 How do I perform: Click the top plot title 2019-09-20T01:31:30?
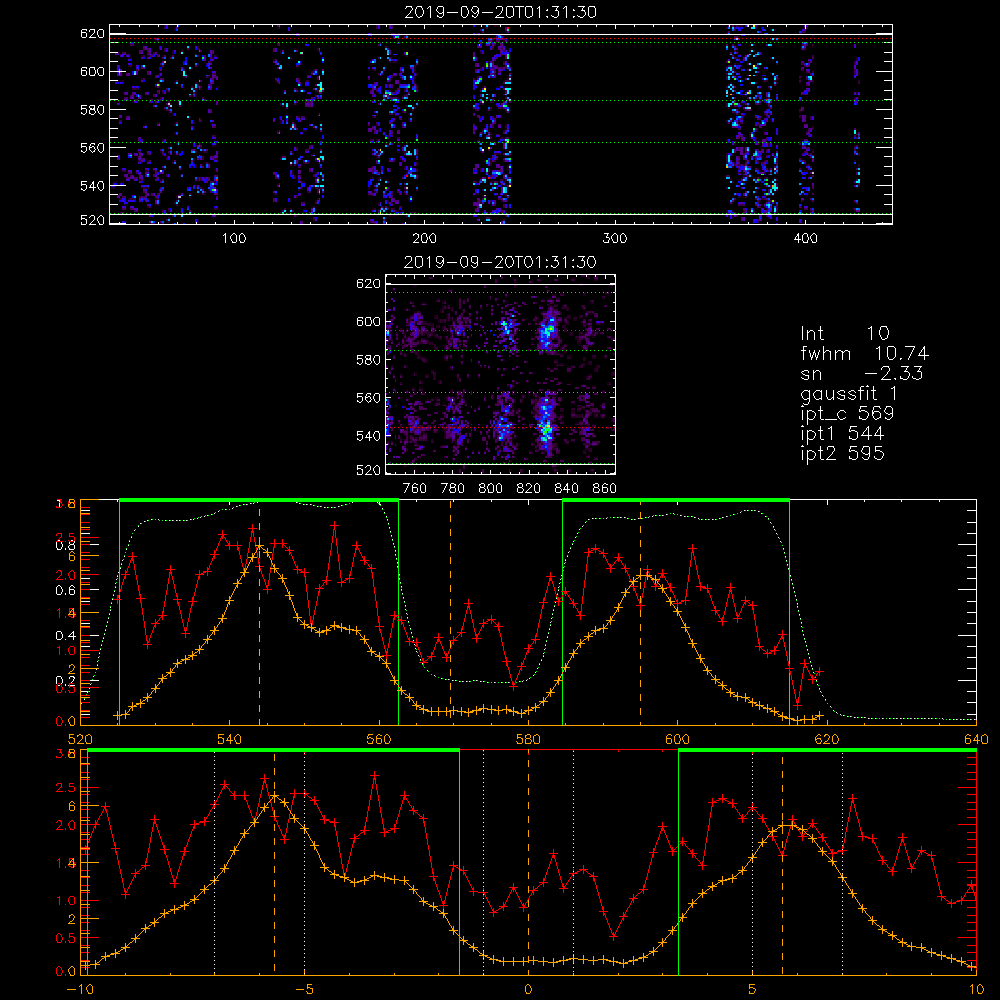(501, 12)
